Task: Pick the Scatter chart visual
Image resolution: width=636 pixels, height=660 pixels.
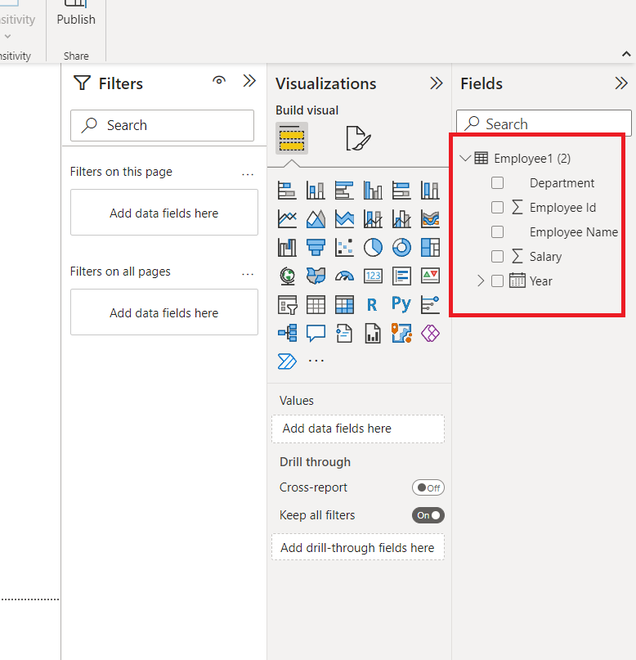Action: pos(344,248)
